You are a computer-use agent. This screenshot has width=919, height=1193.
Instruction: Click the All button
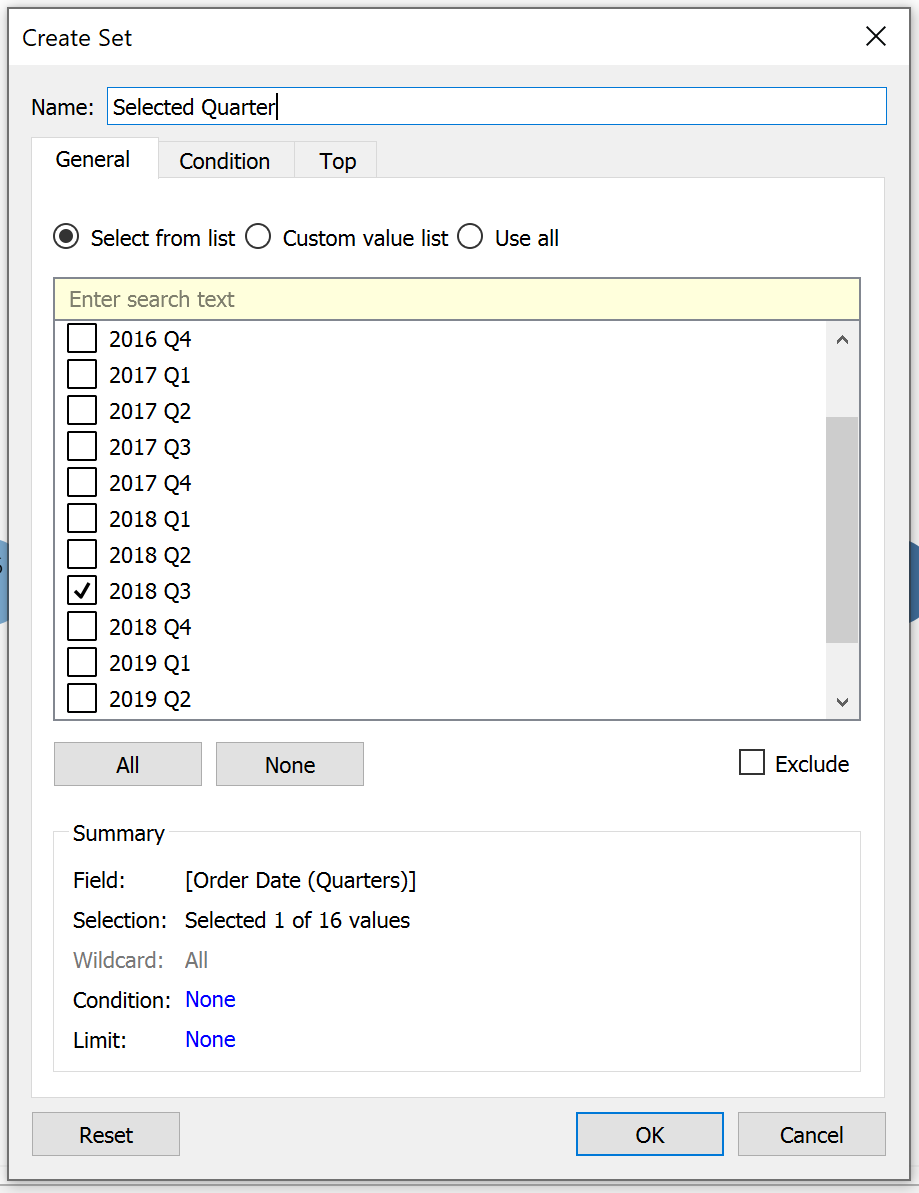[128, 764]
